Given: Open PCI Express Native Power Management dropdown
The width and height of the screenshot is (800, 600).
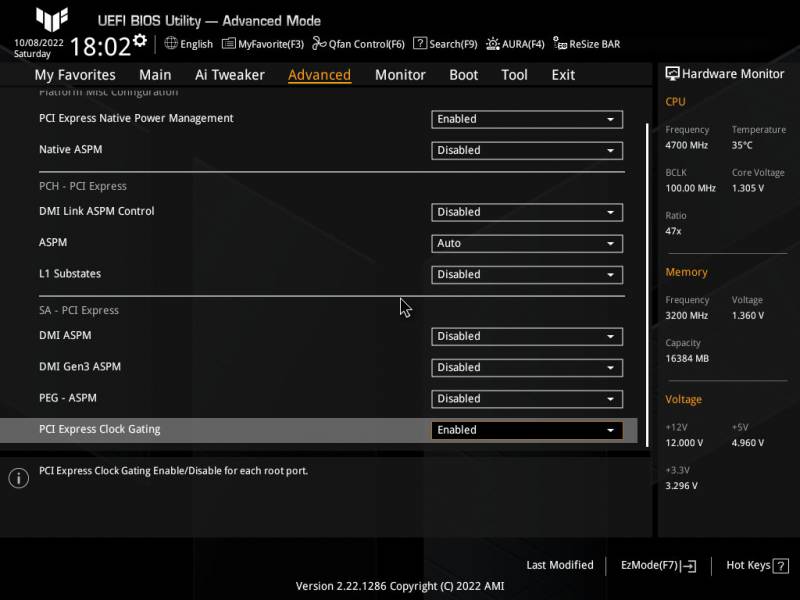Looking at the screenshot, I should [x=527, y=119].
